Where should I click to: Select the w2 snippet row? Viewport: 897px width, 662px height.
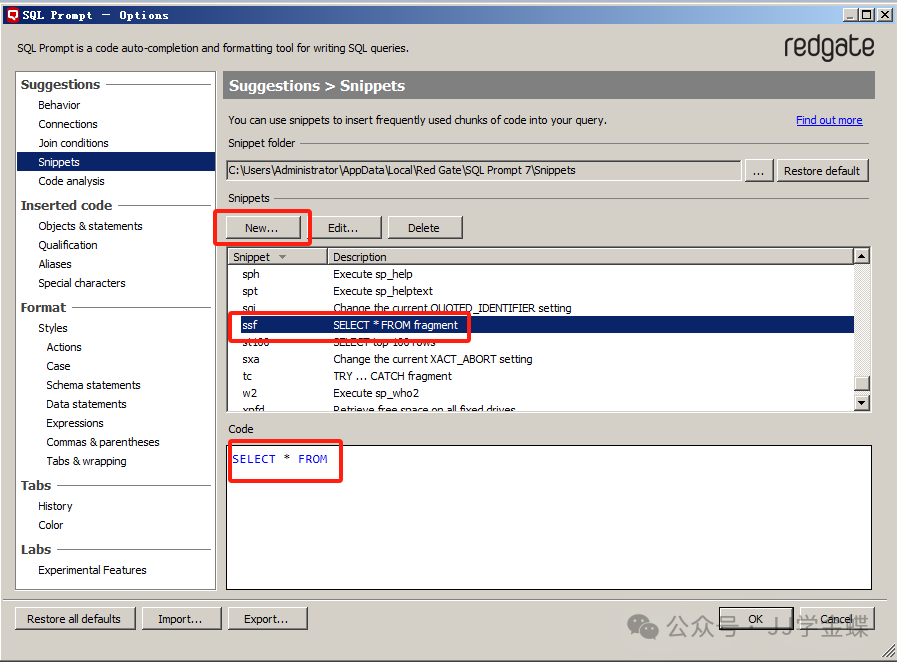point(541,393)
